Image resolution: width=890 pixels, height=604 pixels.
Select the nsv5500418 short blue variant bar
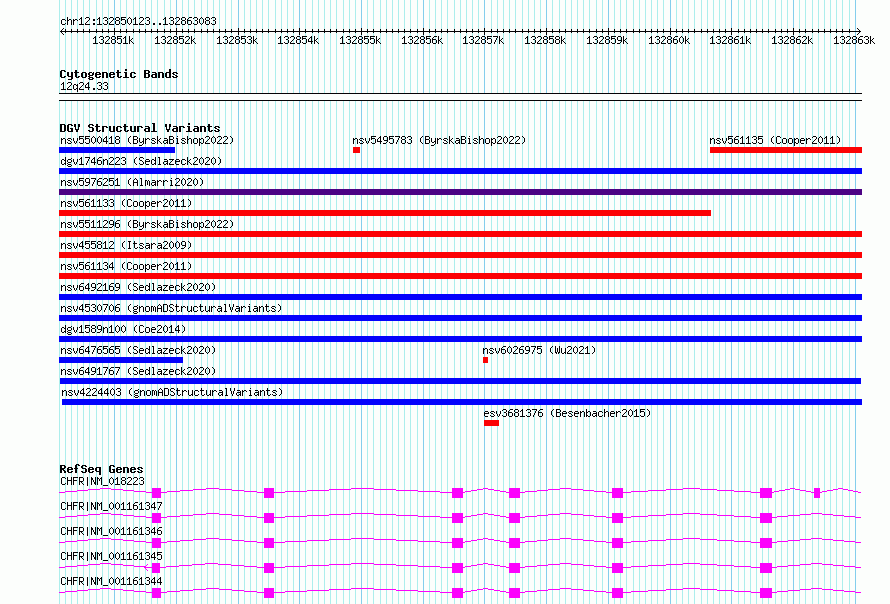[117, 150]
